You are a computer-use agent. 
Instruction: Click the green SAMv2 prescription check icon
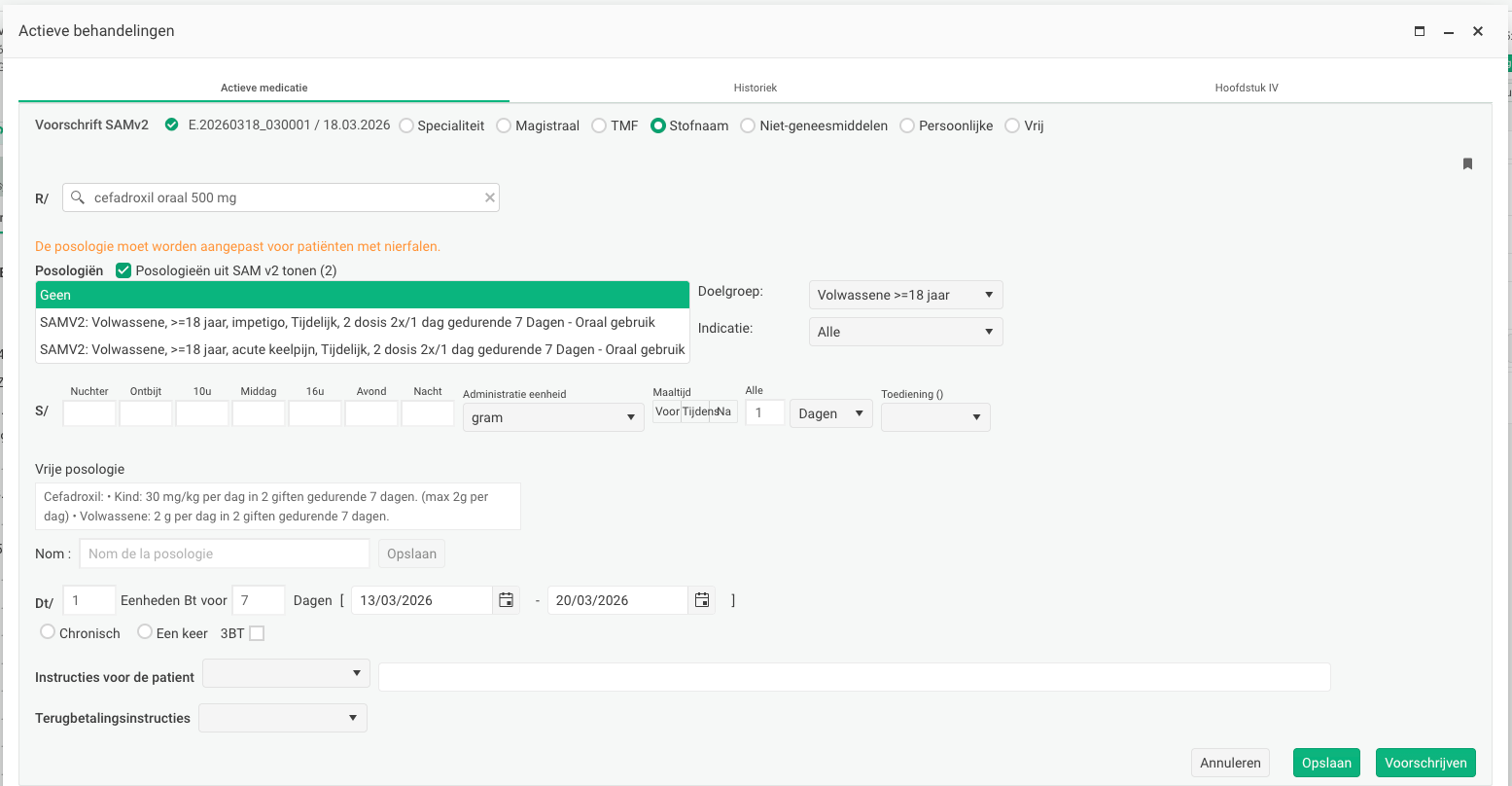point(172,125)
